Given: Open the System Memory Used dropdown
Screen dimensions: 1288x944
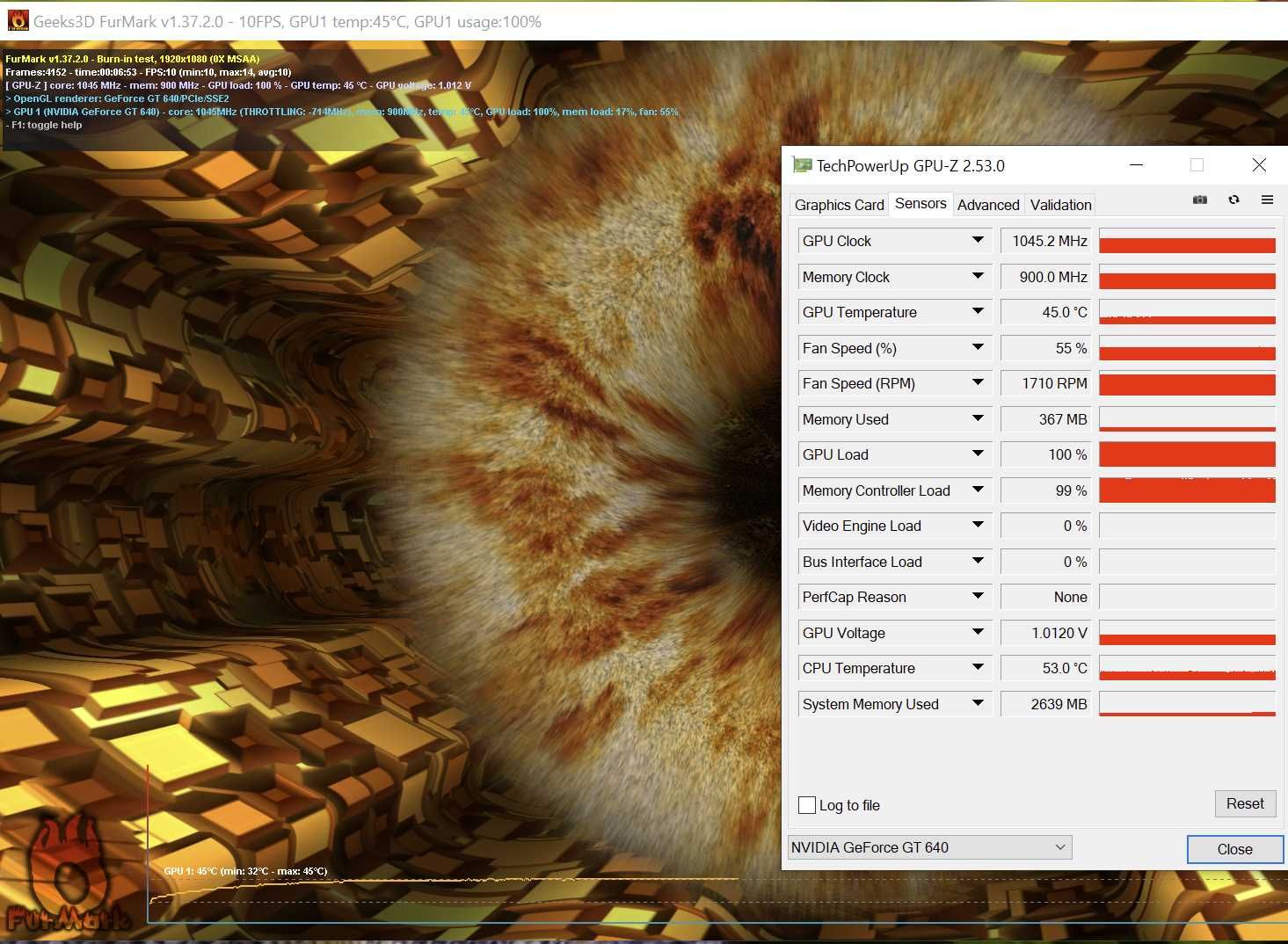Looking at the screenshot, I should [978, 703].
